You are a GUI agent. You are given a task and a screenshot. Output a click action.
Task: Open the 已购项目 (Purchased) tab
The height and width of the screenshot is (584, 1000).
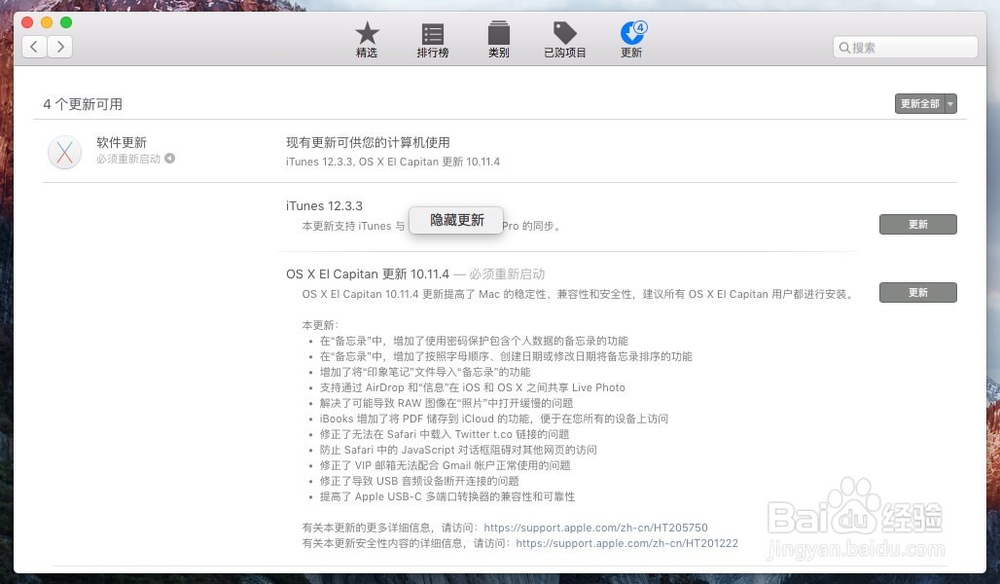565,40
